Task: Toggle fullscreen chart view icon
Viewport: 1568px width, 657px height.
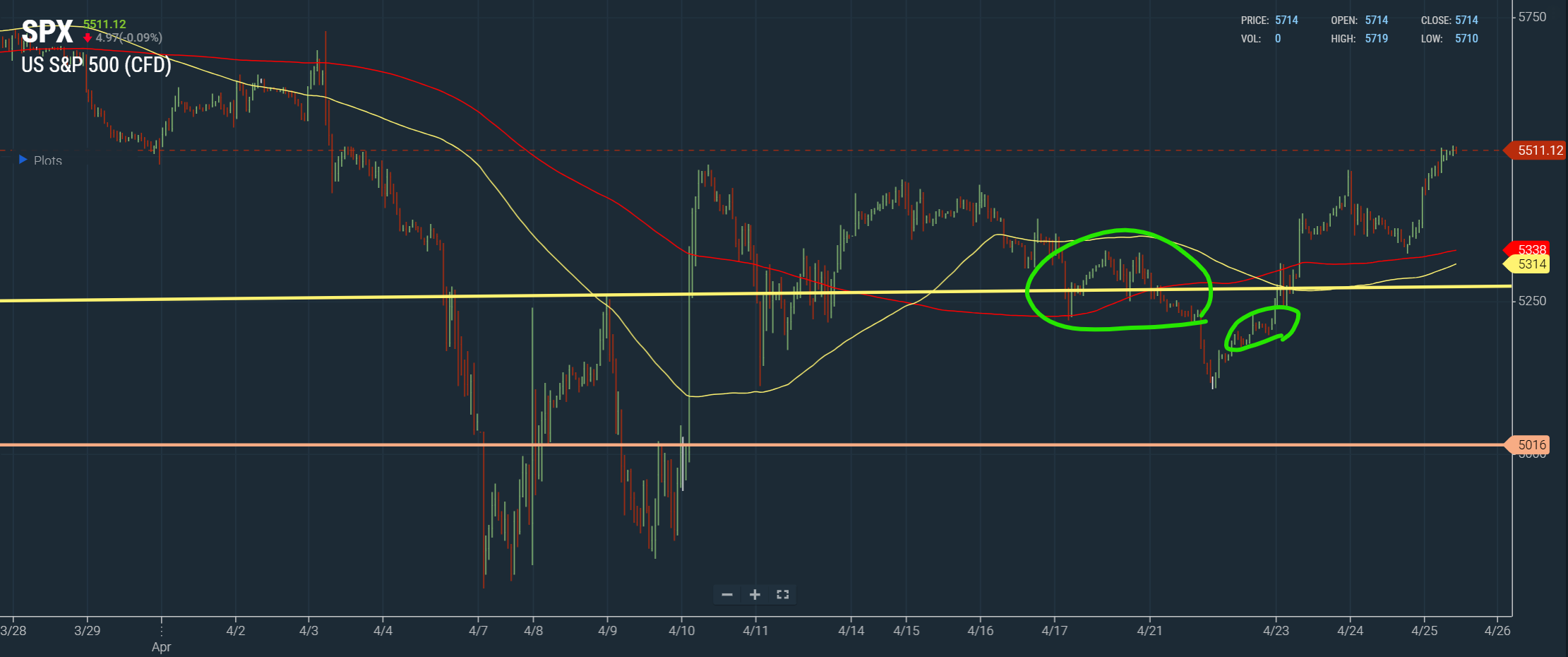Action: [782, 595]
